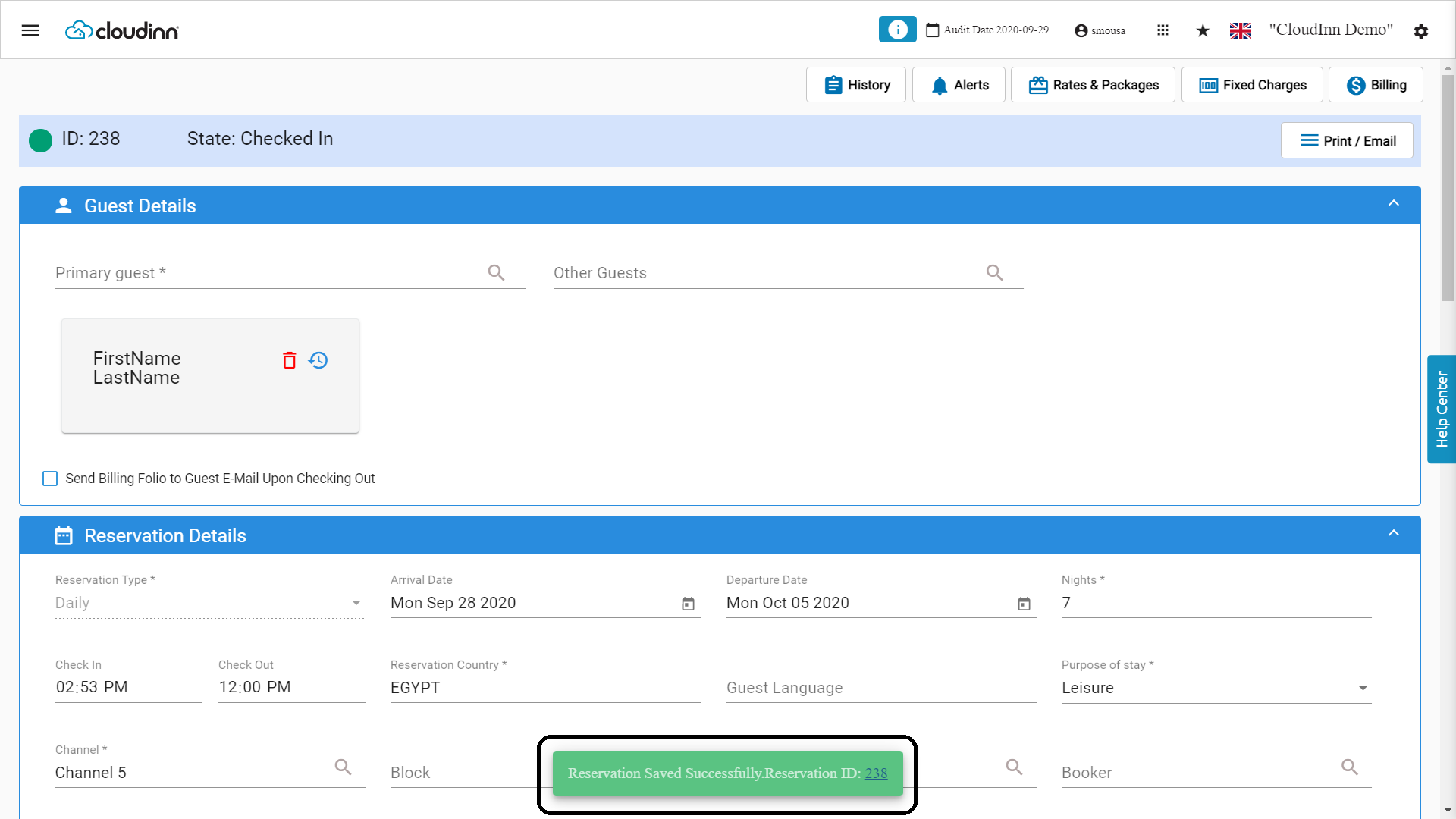Open the Purpose of stay dropdown
Screen dimensions: 1456x819
coord(1216,688)
